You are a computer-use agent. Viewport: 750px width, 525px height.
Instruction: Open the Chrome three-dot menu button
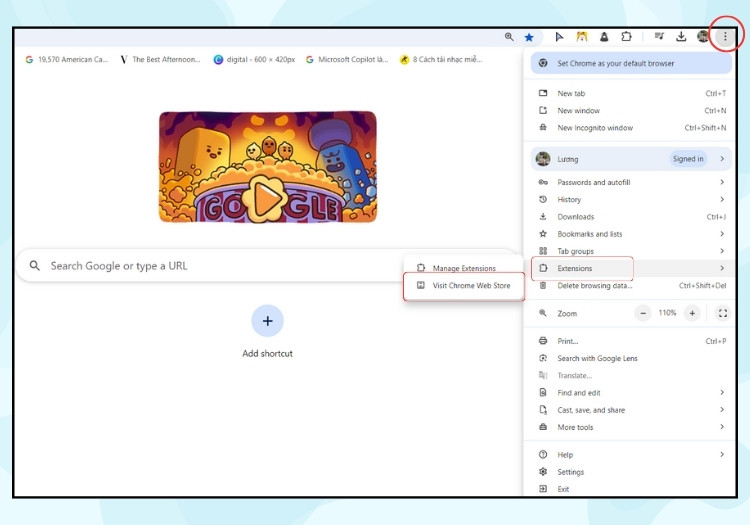point(725,36)
